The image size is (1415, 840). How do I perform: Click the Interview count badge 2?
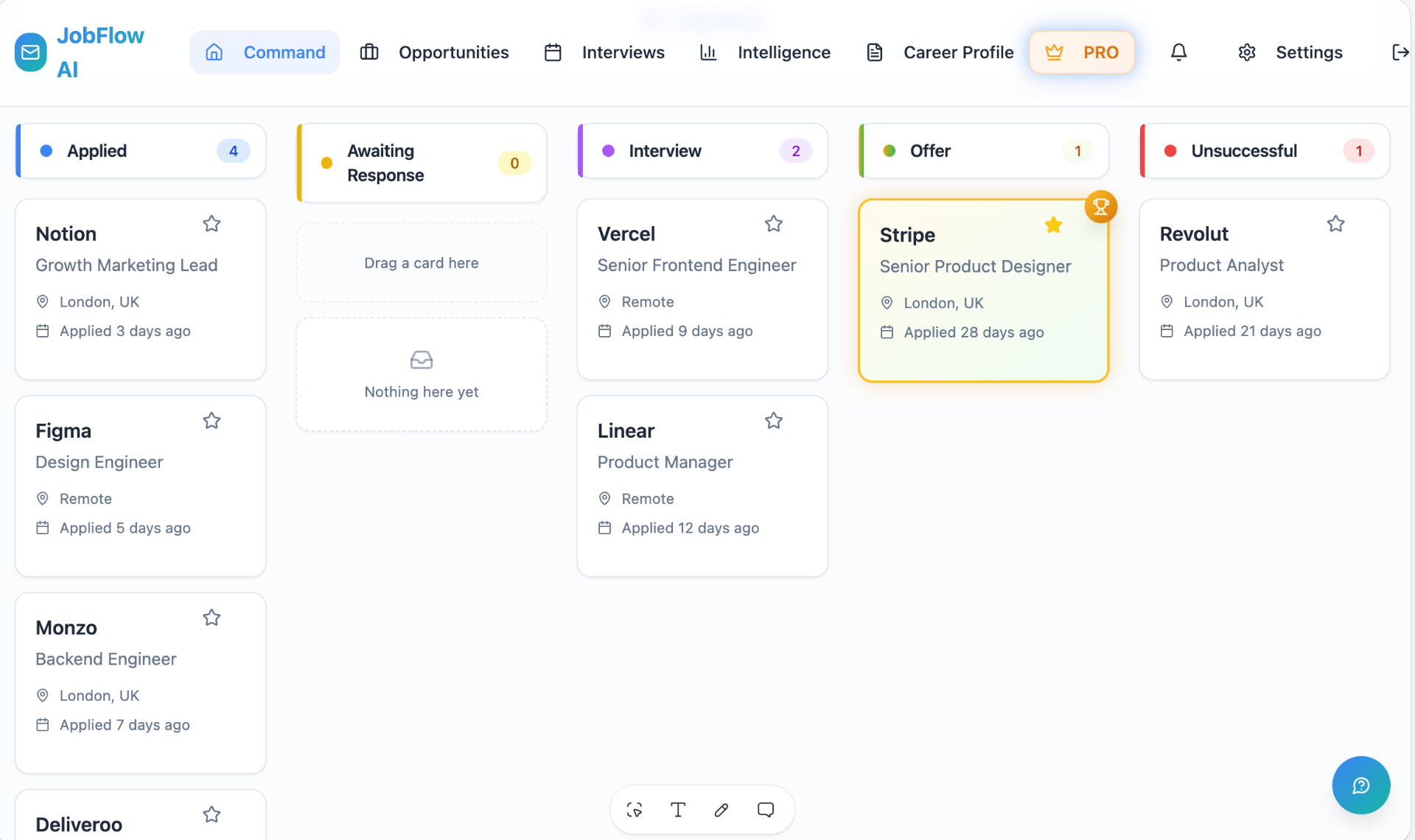pyautogui.click(x=796, y=151)
